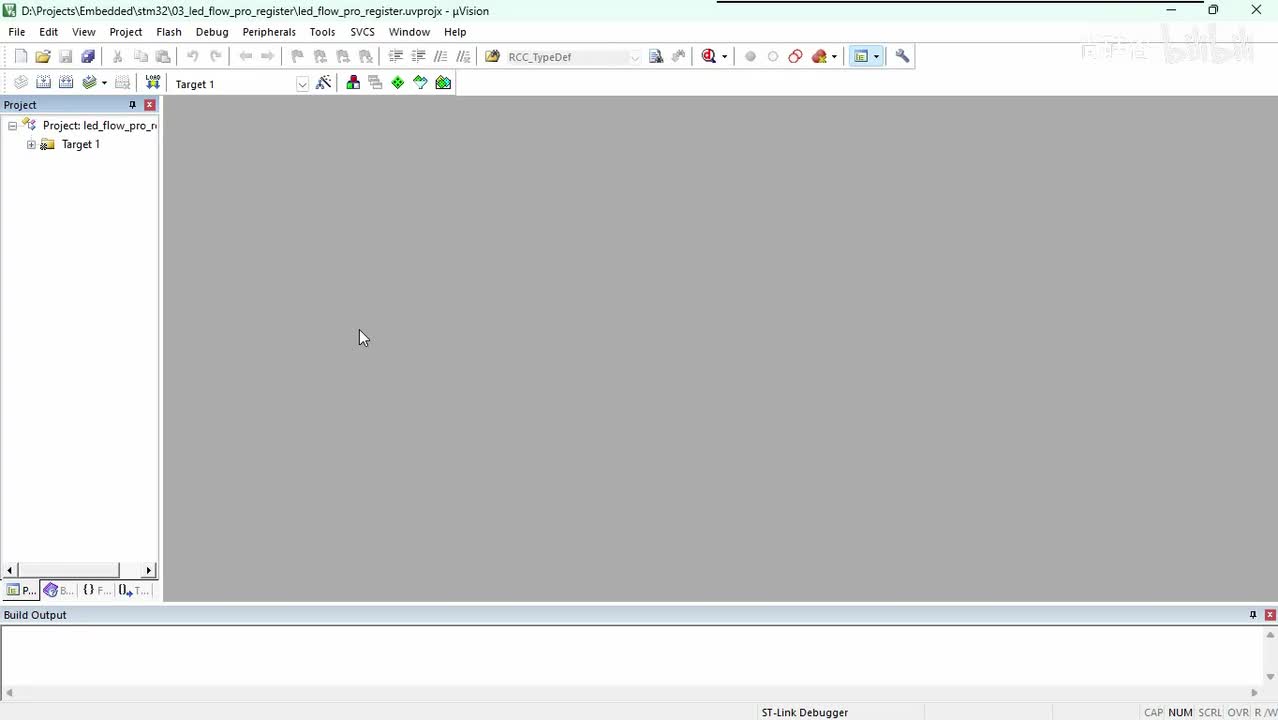
Task: Redo the last action
Action: tap(215, 57)
